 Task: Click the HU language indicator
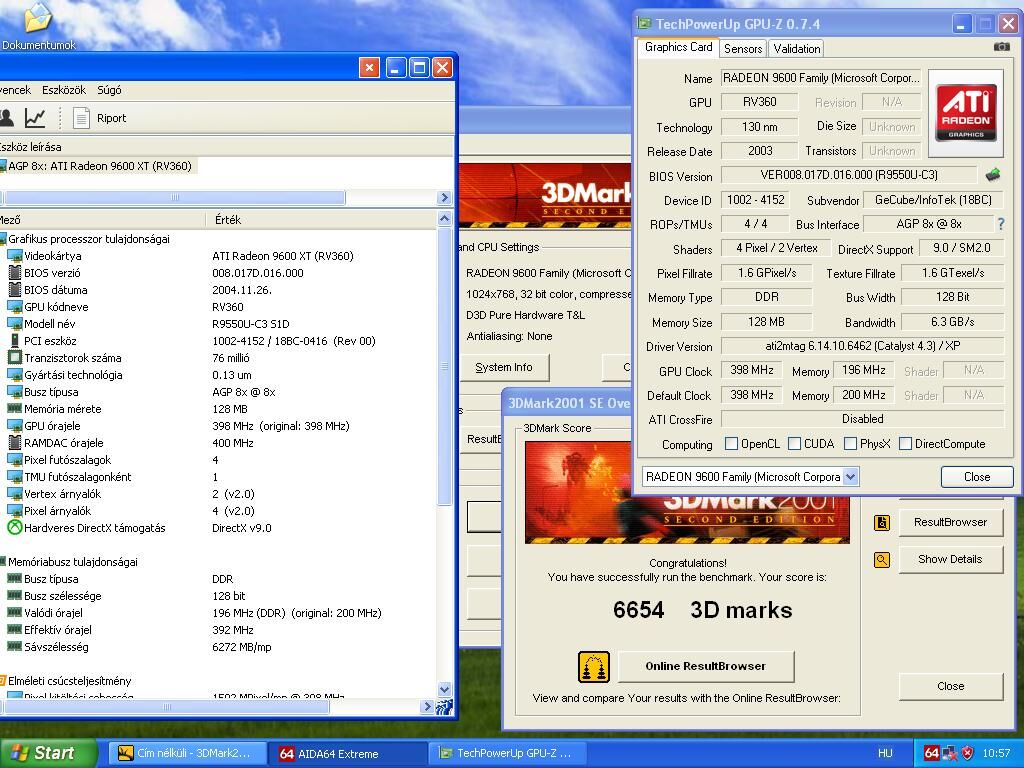885,753
